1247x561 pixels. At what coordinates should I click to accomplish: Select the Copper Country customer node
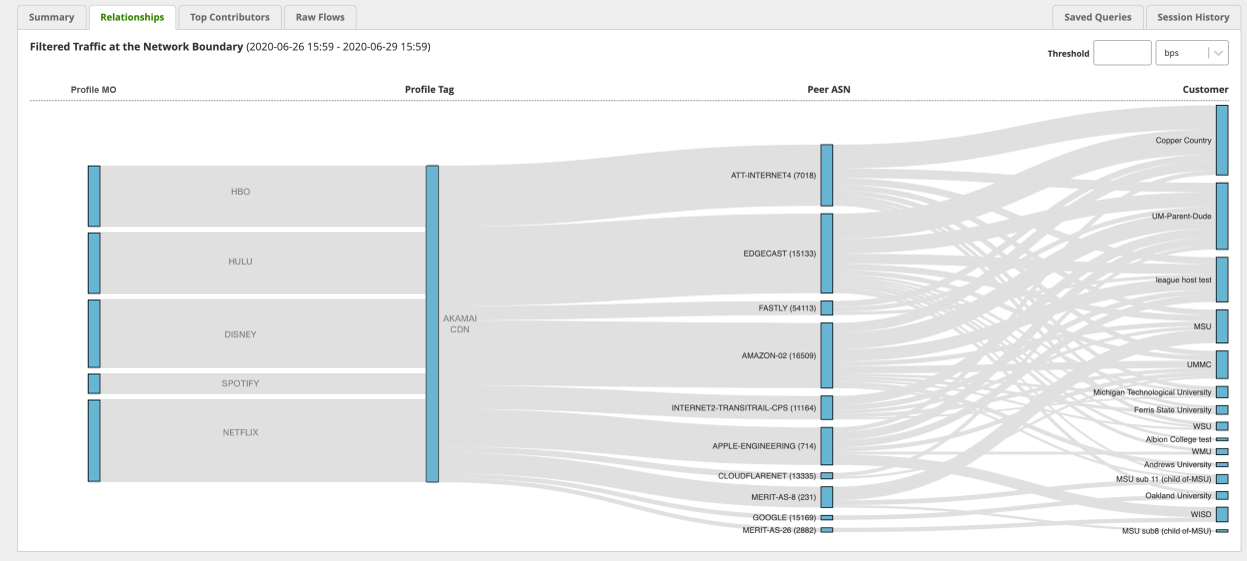click(1221, 140)
